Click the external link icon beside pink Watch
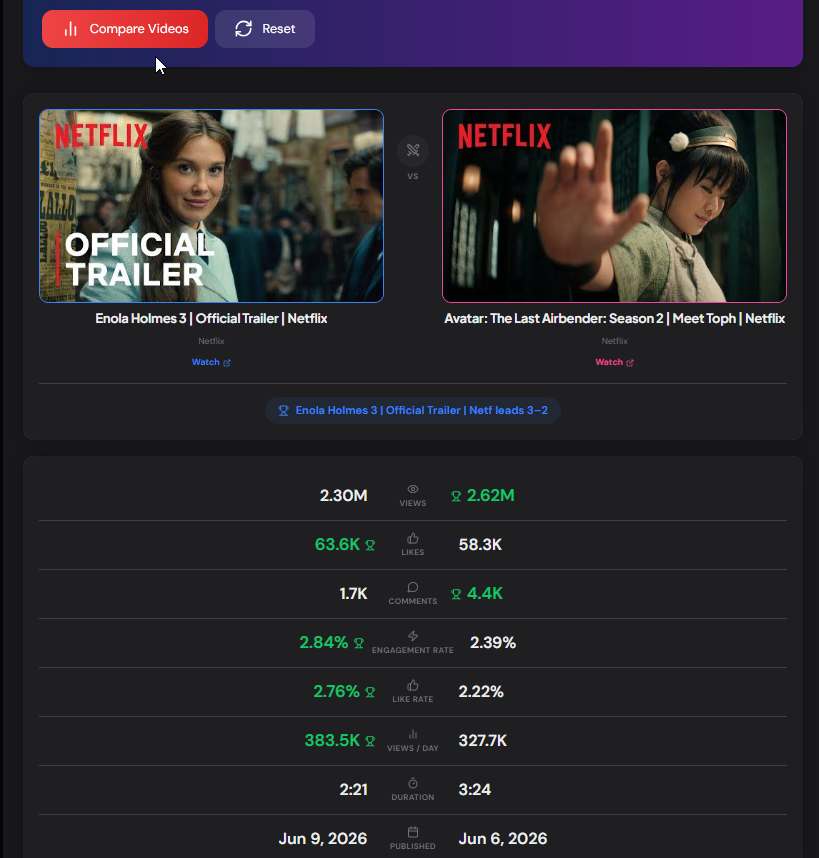The height and width of the screenshot is (858, 819). click(x=630, y=363)
